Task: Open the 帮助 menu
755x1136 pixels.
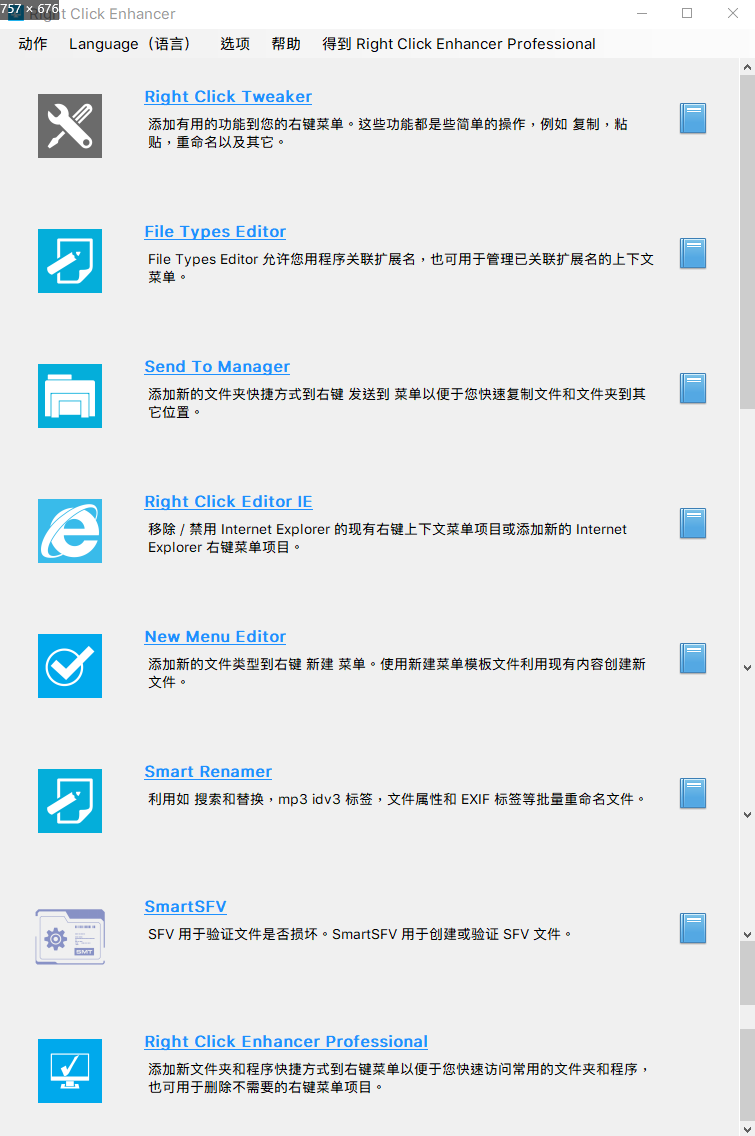Action: point(286,43)
